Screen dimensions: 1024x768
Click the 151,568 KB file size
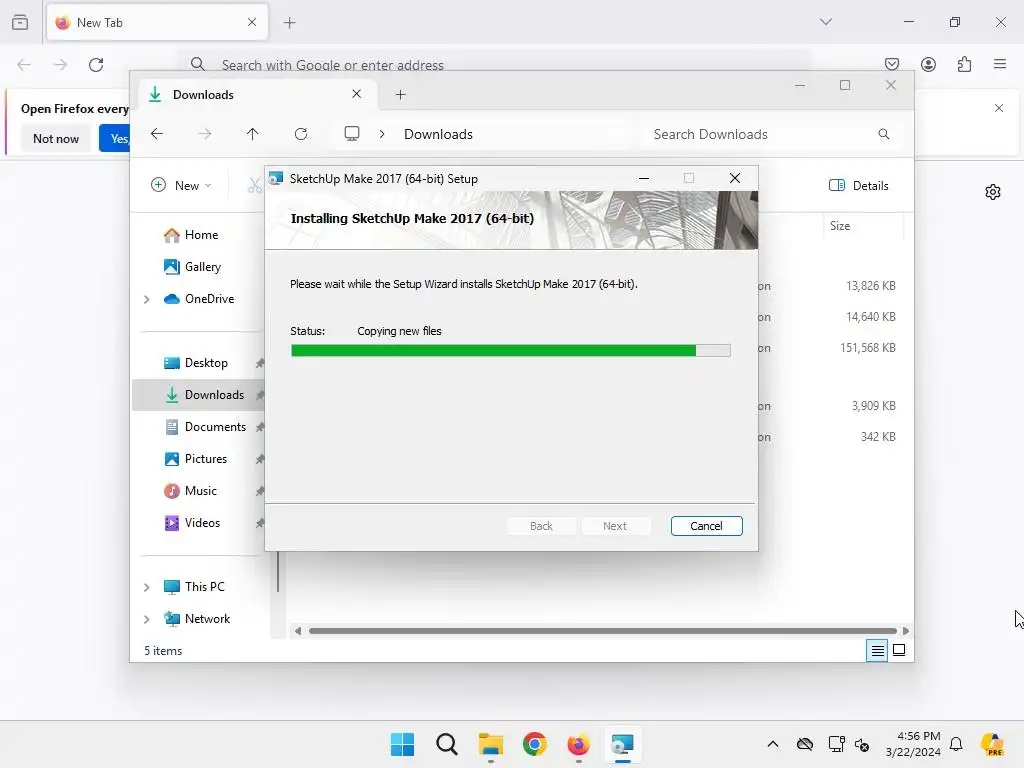pyautogui.click(x=867, y=348)
